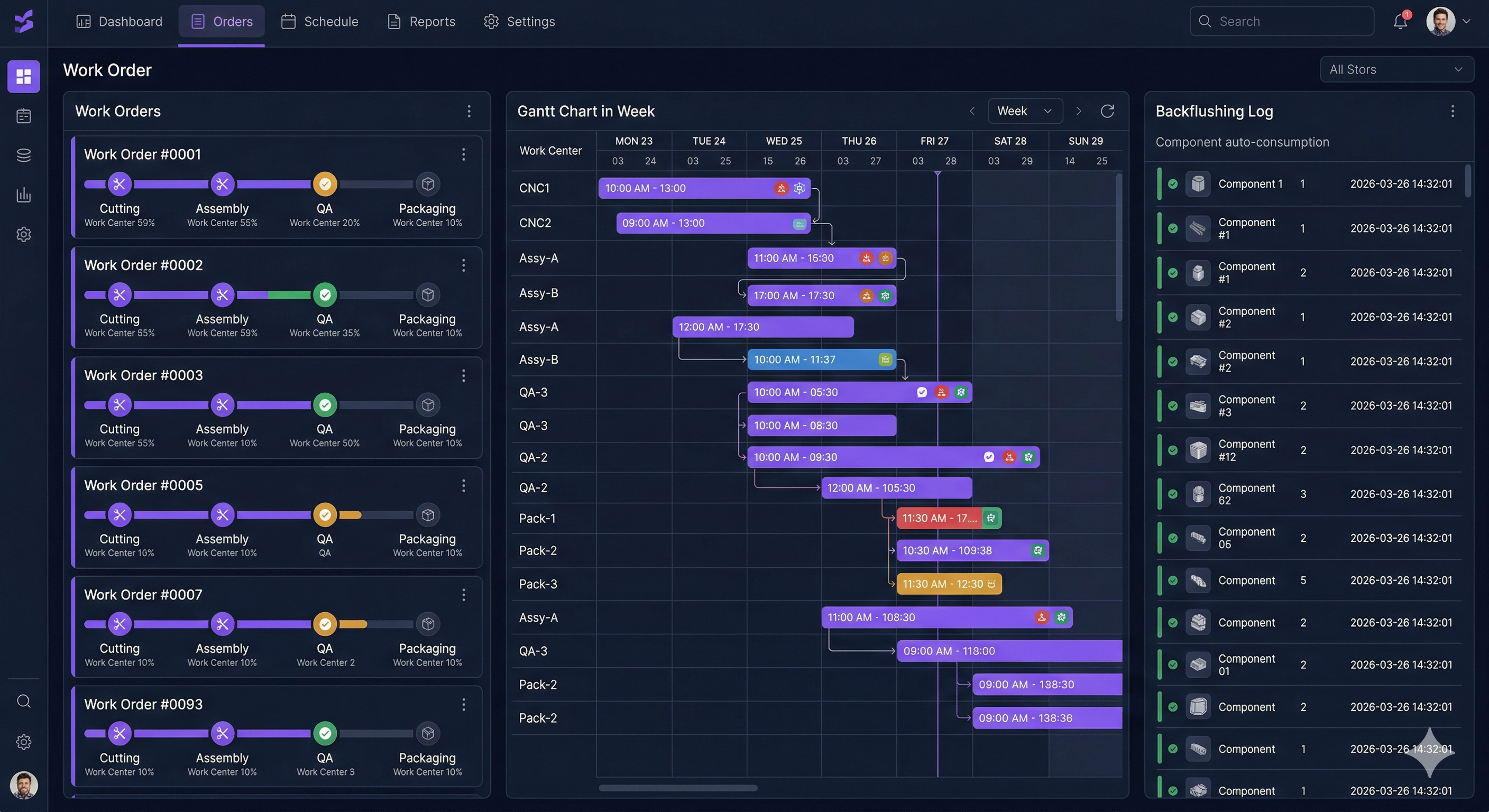Open the Week view dropdown

pyautogui.click(x=1025, y=110)
